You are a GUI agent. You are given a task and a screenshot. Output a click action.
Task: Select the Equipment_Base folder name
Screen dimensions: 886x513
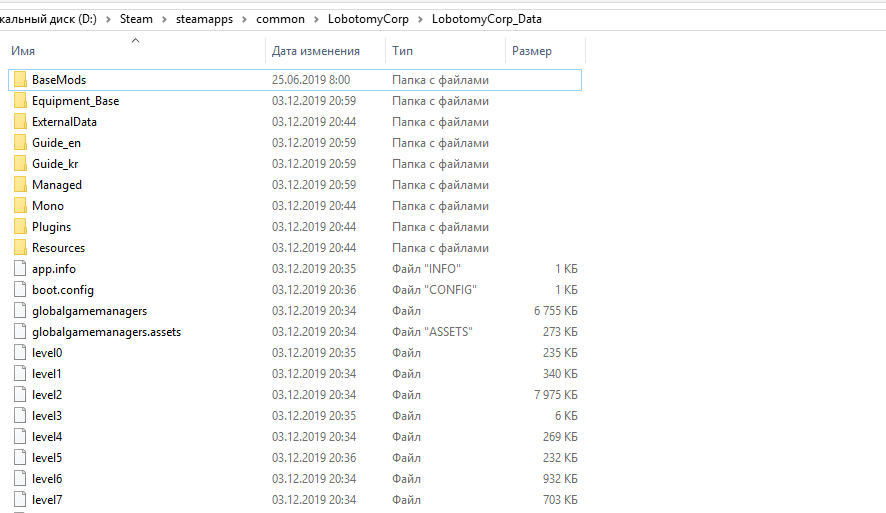point(76,101)
